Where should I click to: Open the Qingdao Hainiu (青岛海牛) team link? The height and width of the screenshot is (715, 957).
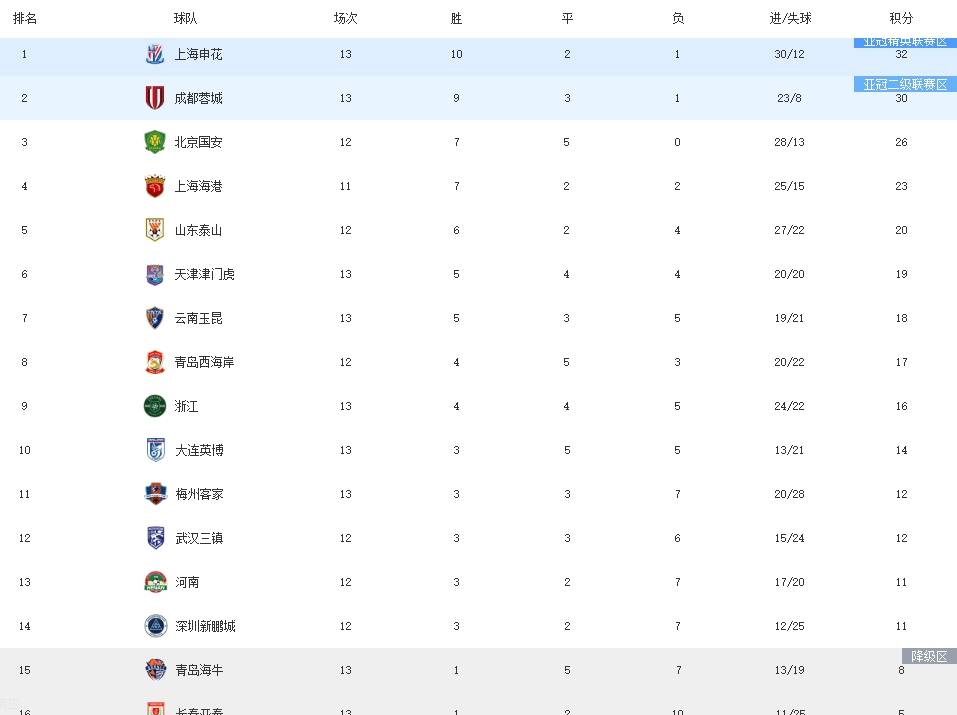tap(199, 670)
